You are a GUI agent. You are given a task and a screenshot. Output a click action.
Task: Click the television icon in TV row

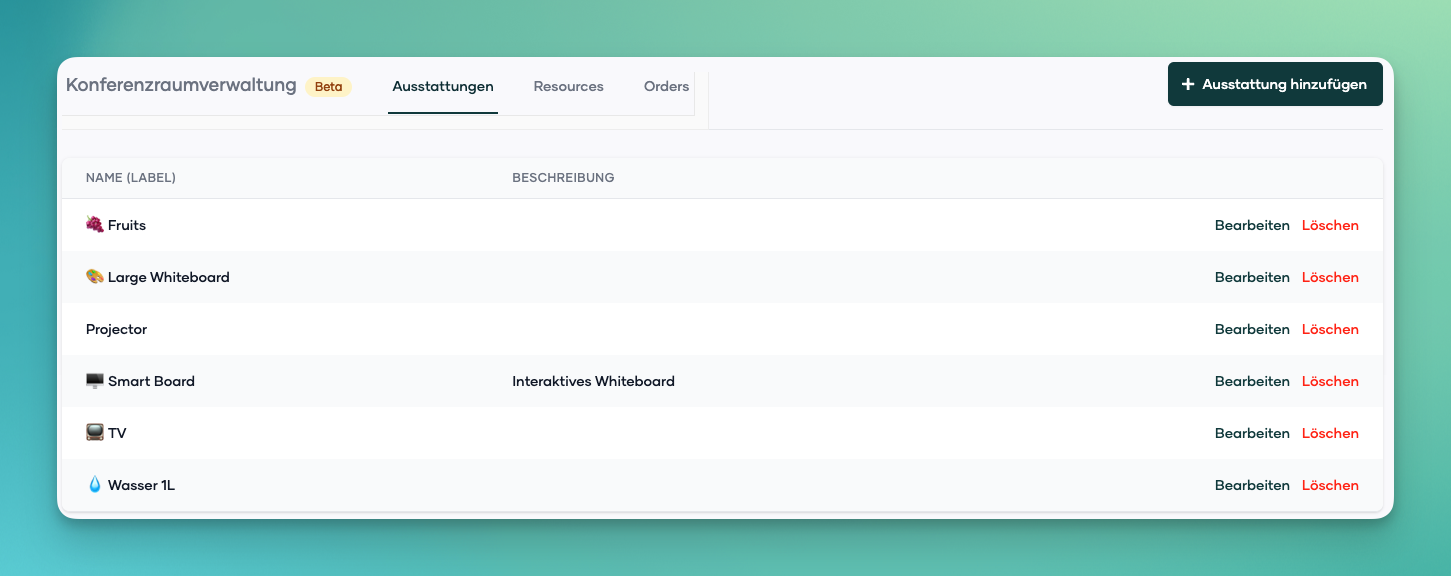[95, 433]
